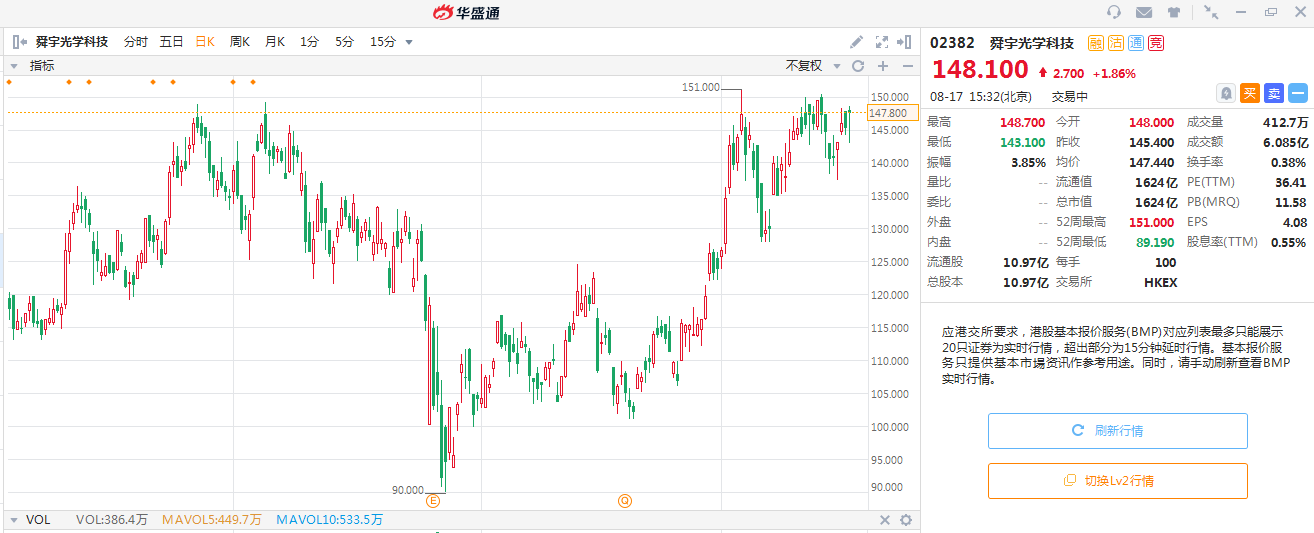Select the 月K monthly candlestick tab
The height and width of the screenshot is (533, 1314).
(275, 42)
